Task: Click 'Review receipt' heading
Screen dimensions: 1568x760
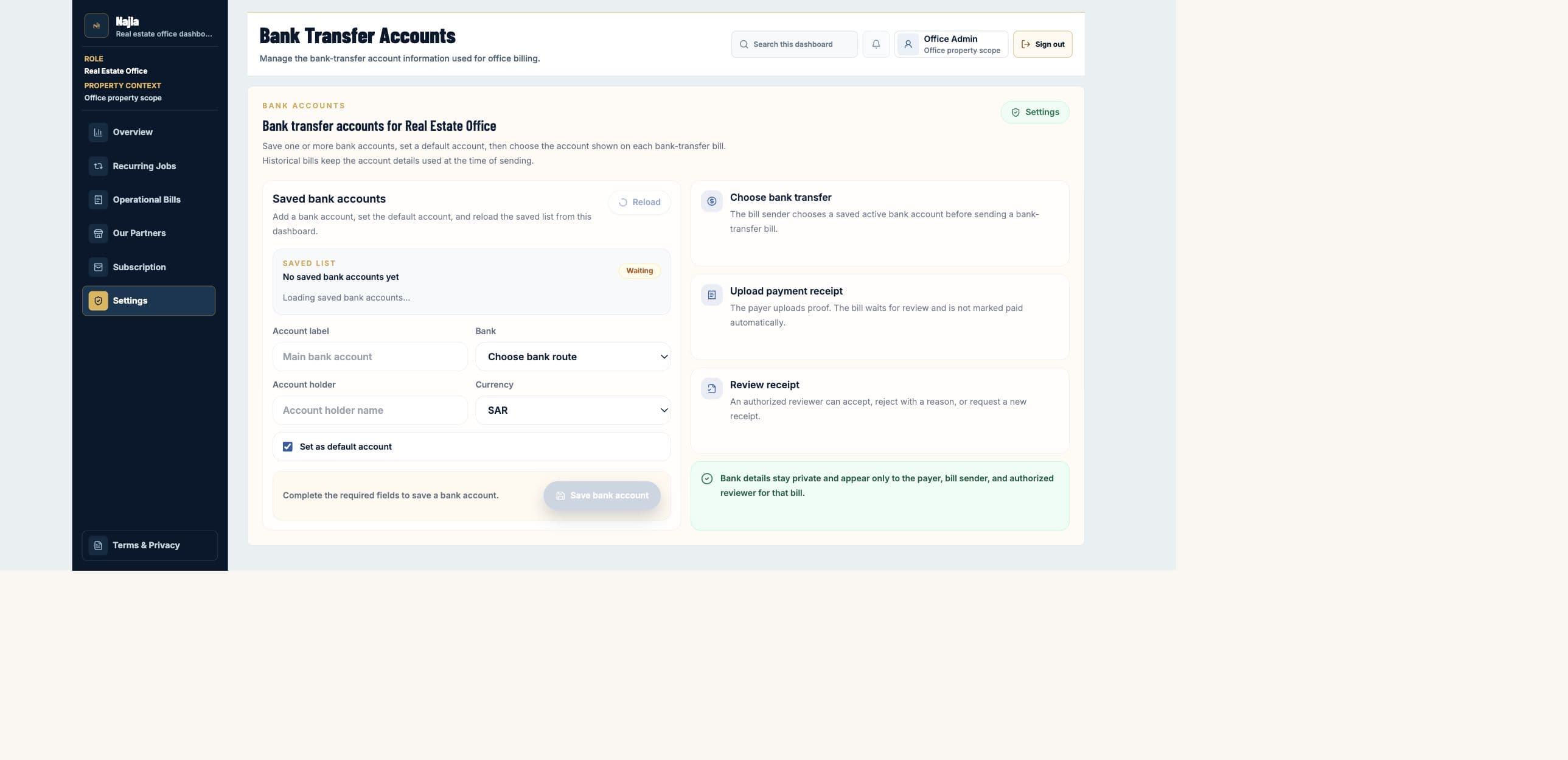Action: tap(764, 385)
